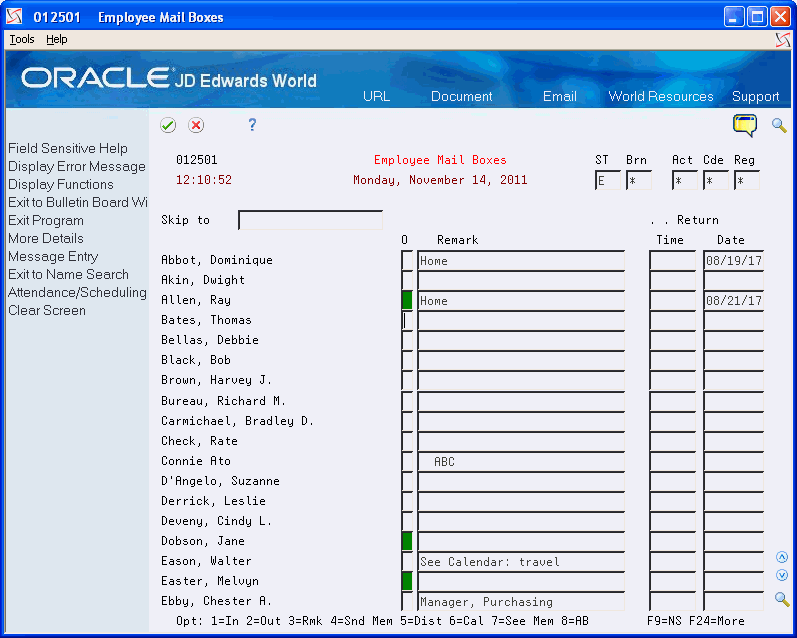
Task: Click See Calendar: travel remark field
Action: click(x=521, y=561)
